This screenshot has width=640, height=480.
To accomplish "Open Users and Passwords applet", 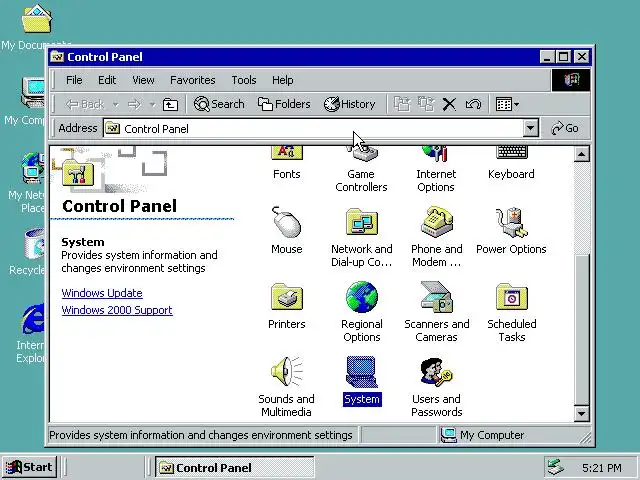I will pyautogui.click(x=436, y=387).
